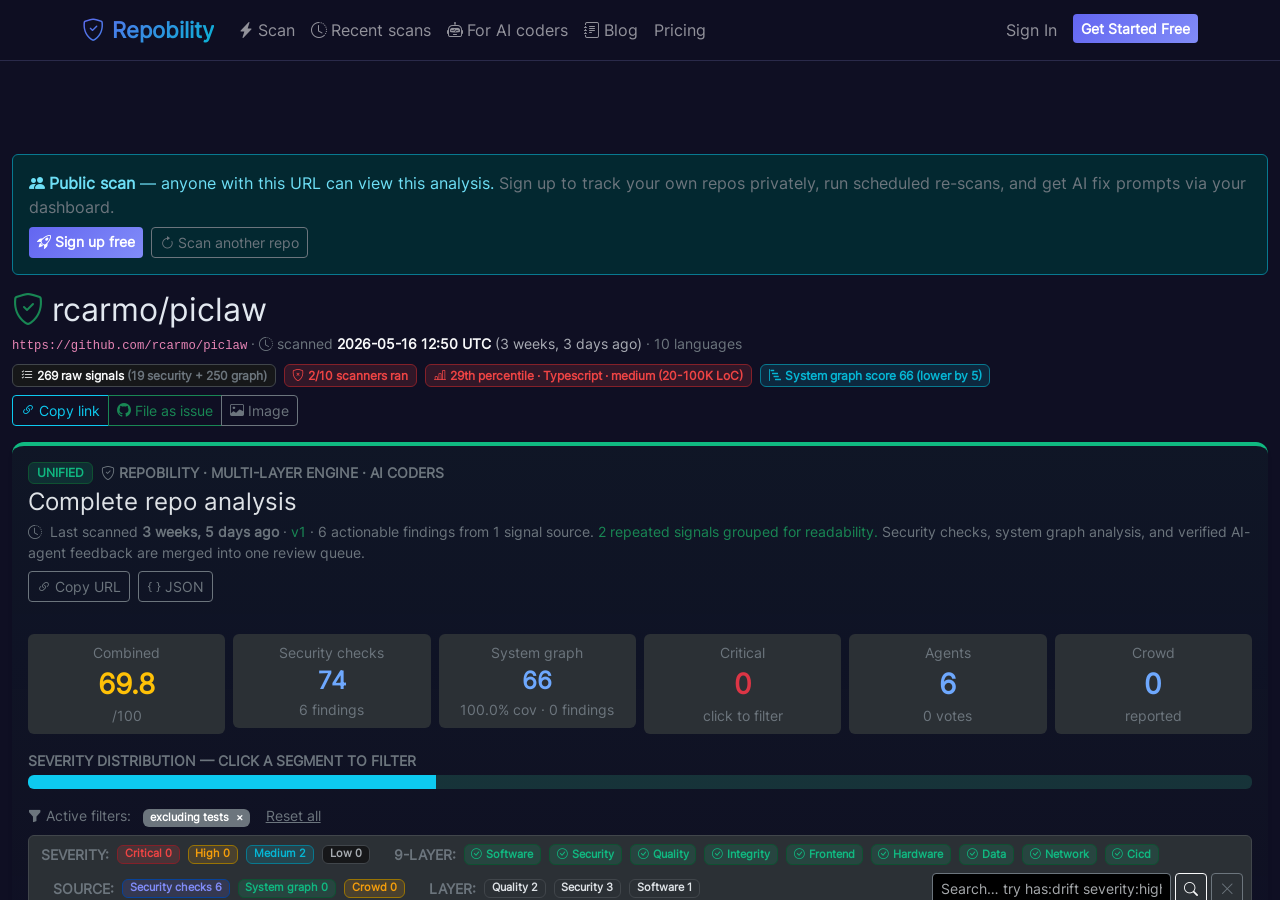
Task: Click the 2 repeated signals grouped text
Action: click(738, 532)
